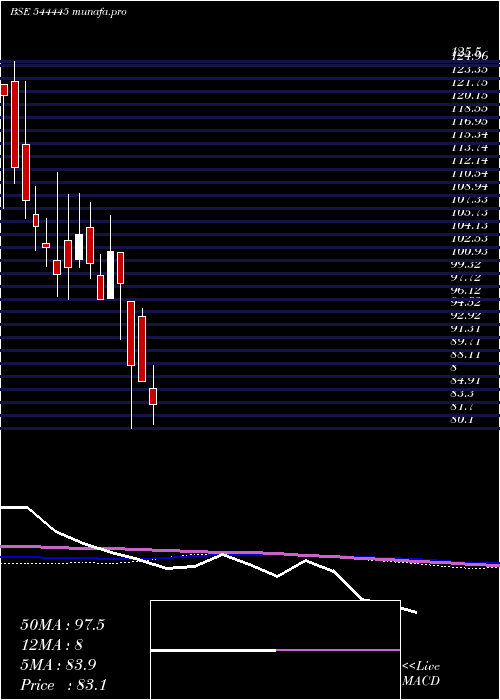Click the 113.74 price axis label
The width and height of the screenshot is (500, 700).
point(470,147)
